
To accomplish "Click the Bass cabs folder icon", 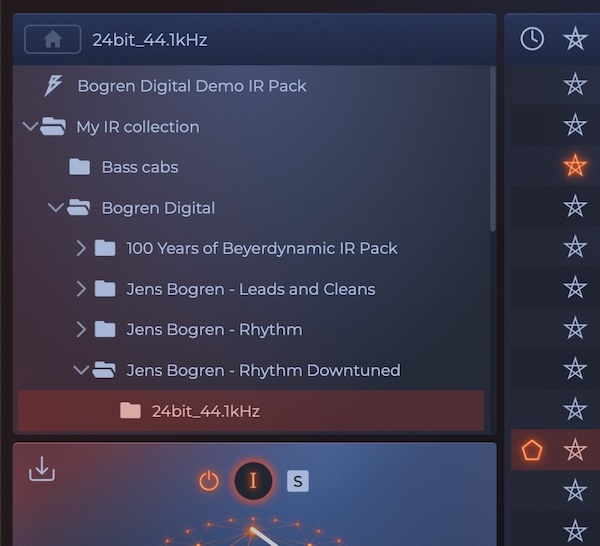I will click(x=80, y=167).
